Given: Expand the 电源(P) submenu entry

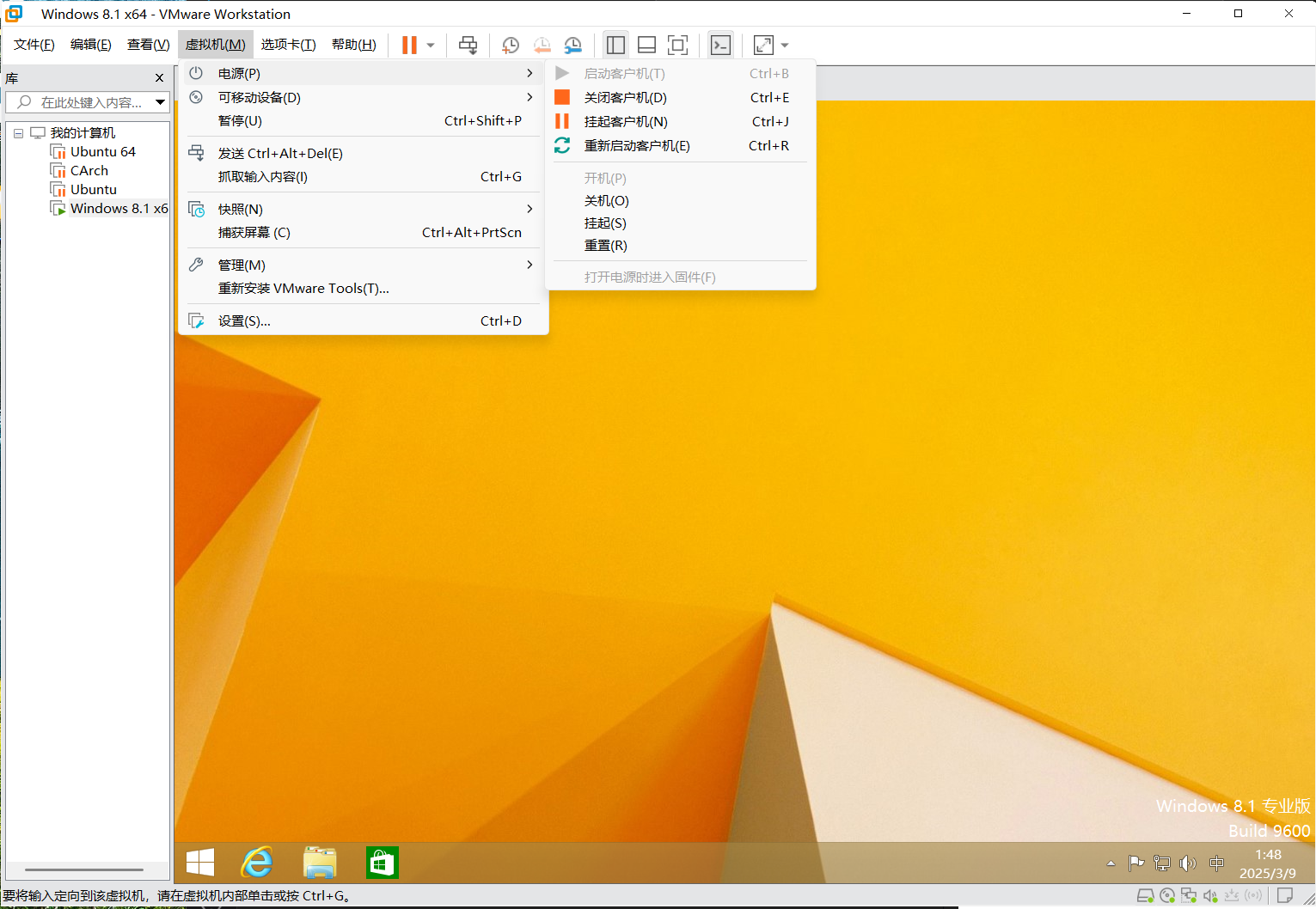Looking at the screenshot, I should tap(363, 73).
